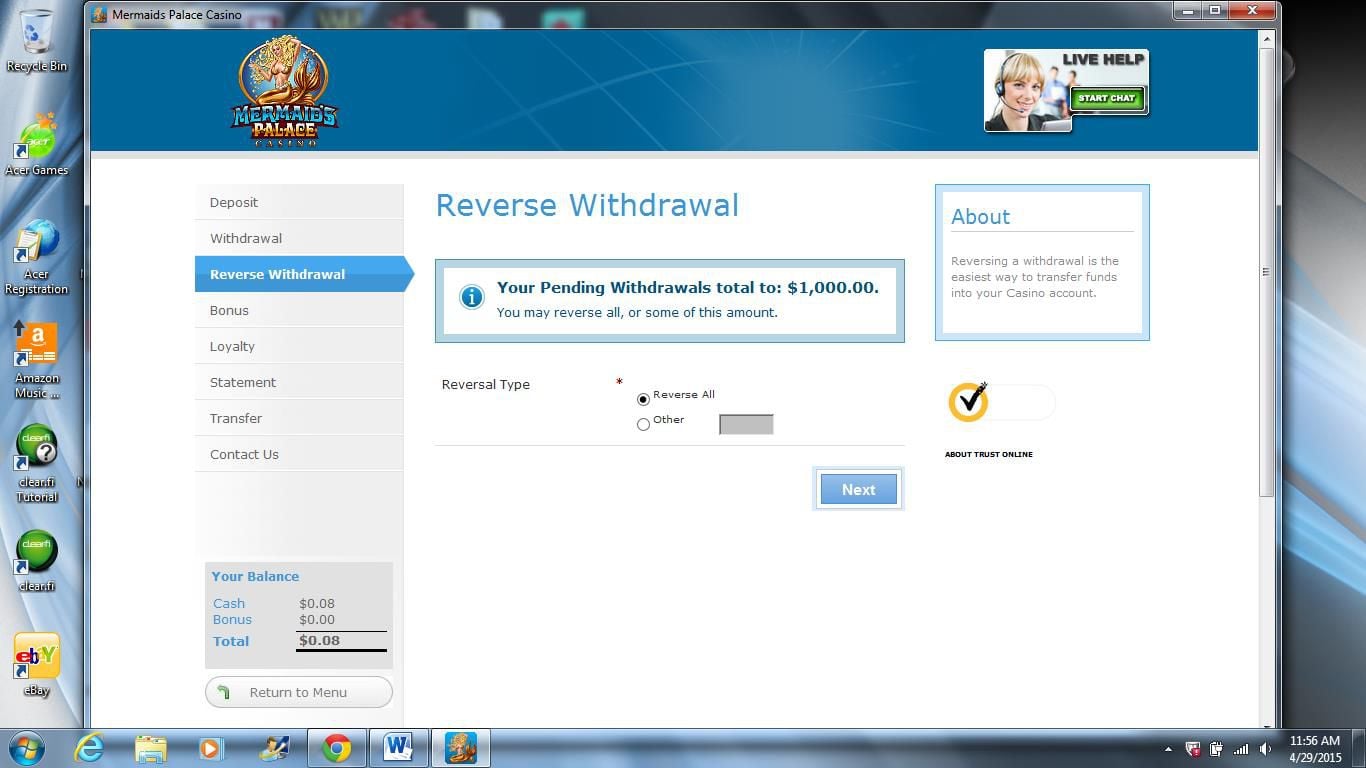Screen dimensions: 1366x768
Task: Open the About Trust Online link
Action: 989,454
